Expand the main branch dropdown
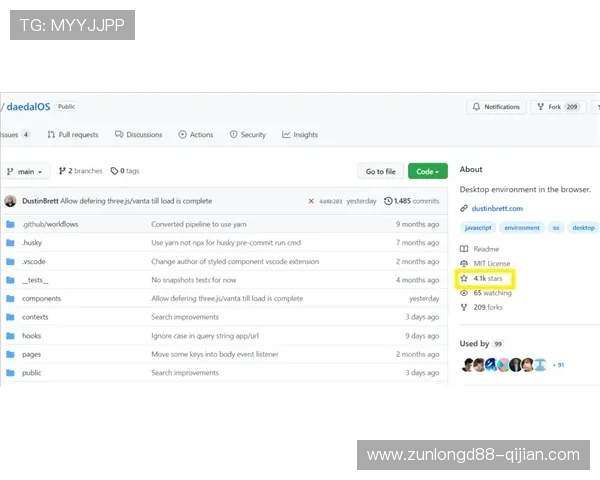The height and width of the screenshot is (480, 600). (26, 171)
